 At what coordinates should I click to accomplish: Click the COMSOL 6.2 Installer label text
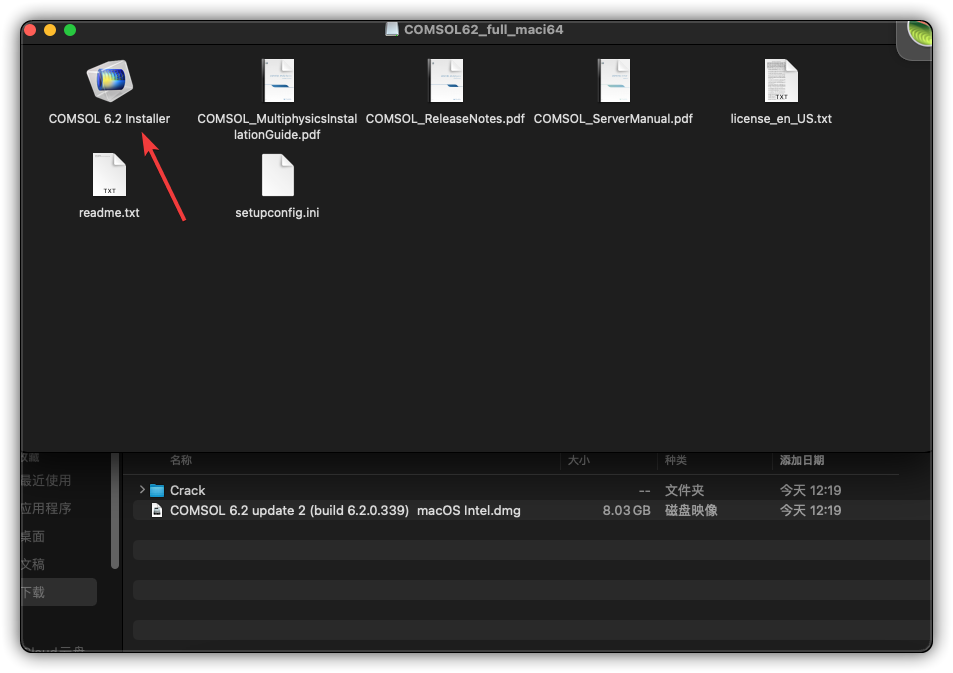[109, 119]
